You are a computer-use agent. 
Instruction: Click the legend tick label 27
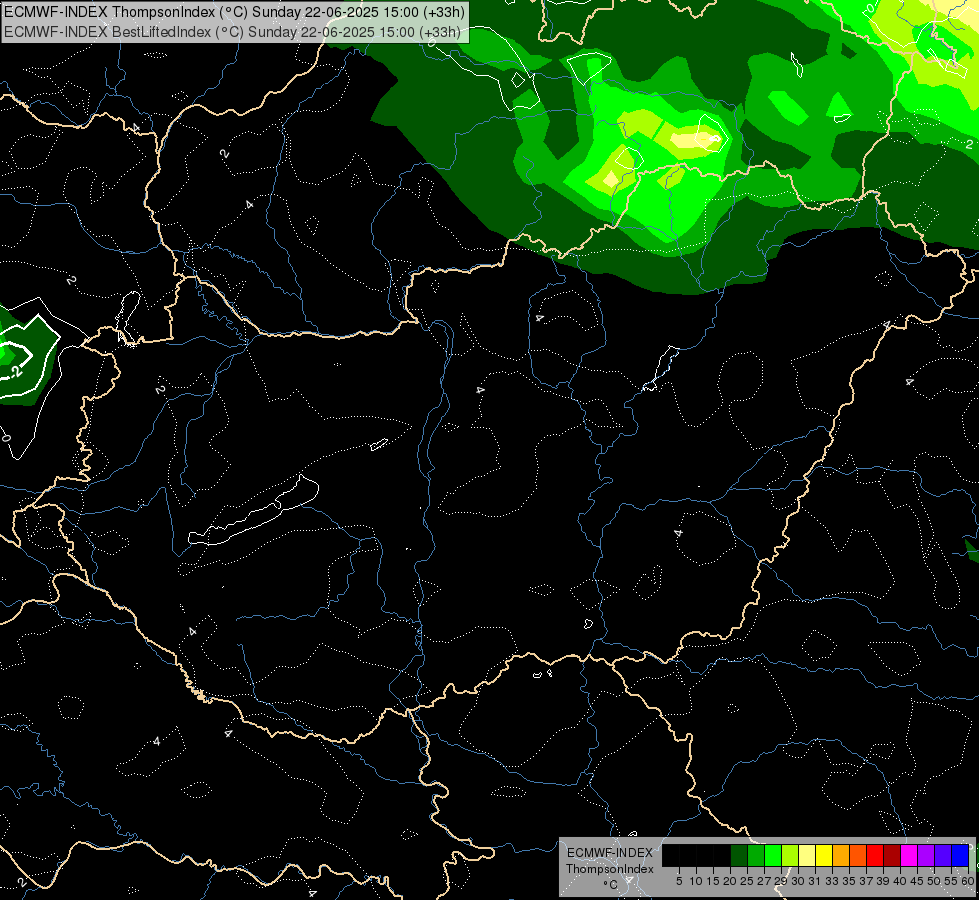coord(764,881)
